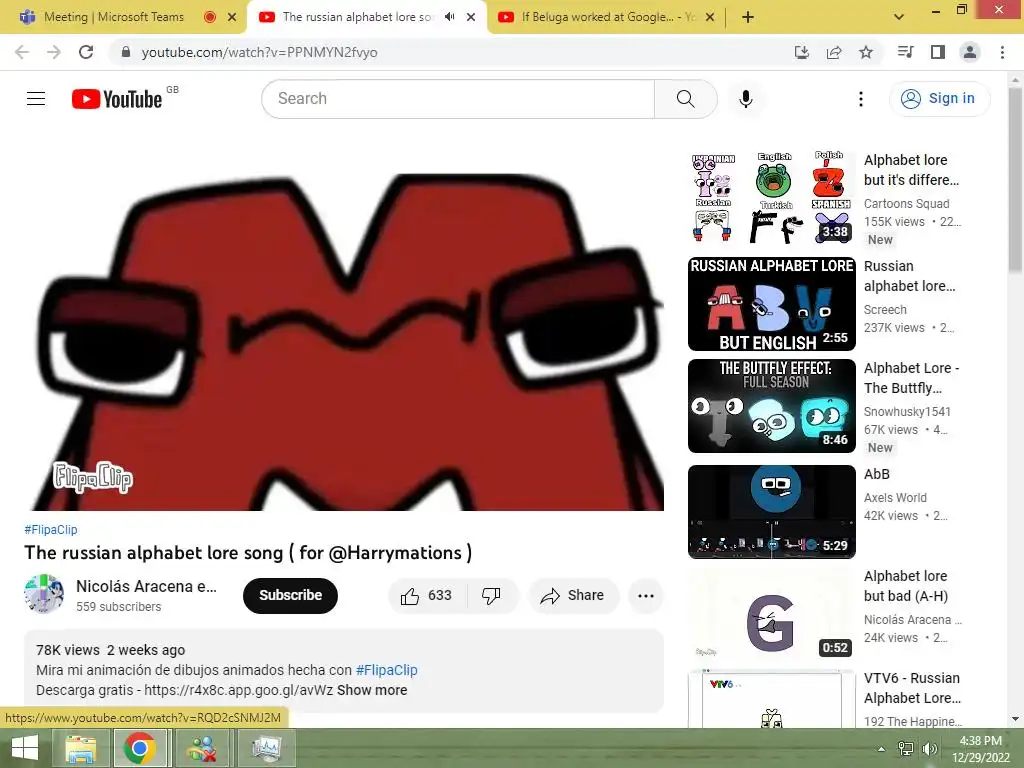Switch to Meeting Microsoft Teams tab

[114, 17]
